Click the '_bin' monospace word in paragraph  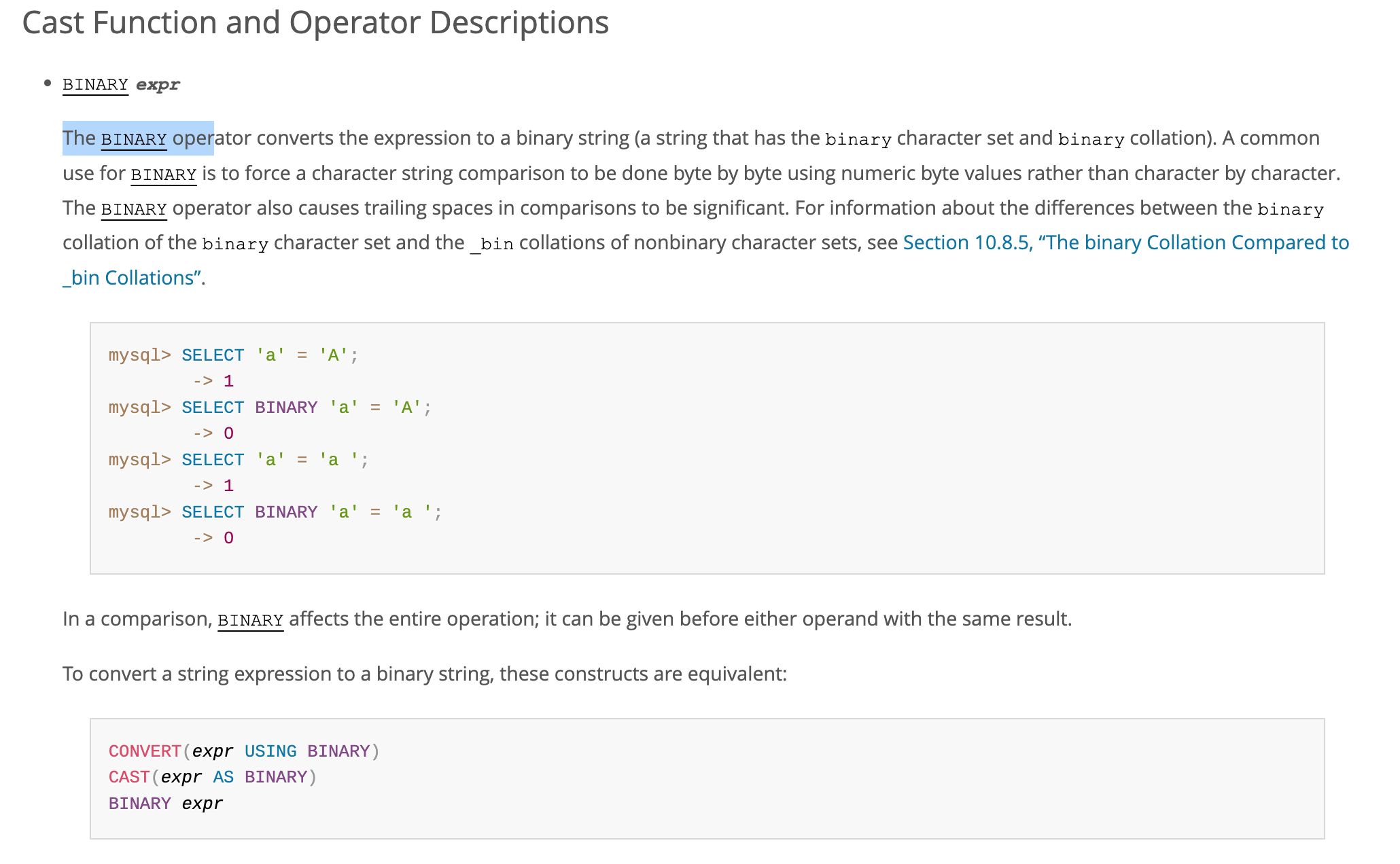point(491,244)
